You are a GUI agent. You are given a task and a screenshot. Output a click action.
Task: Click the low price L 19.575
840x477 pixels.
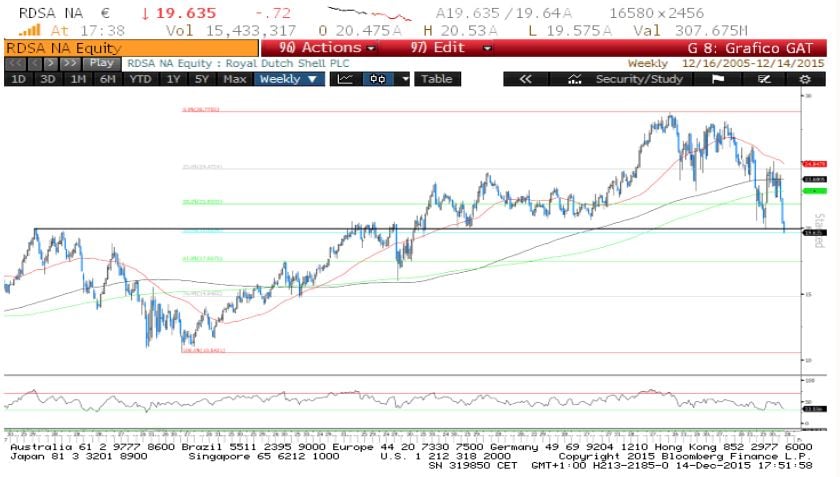[x=570, y=31]
